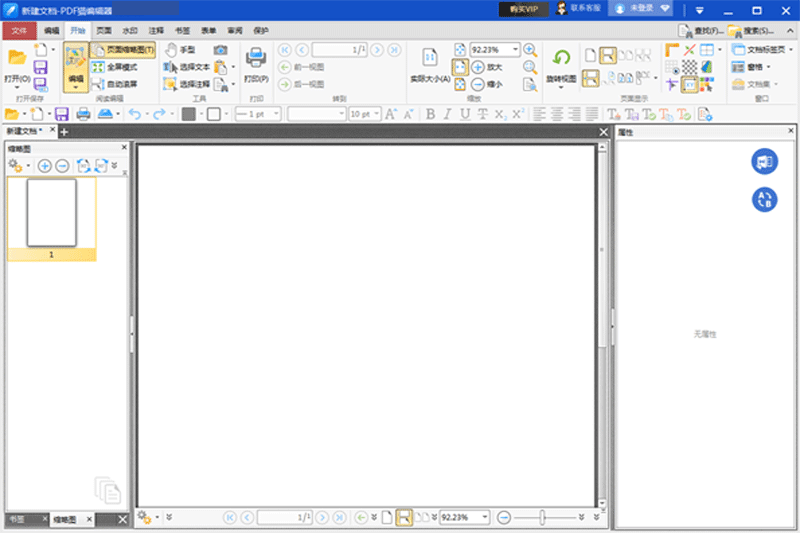Click the Zoom In (放大) plus icon
Viewport: 800px width, 533px height.
[478, 67]
